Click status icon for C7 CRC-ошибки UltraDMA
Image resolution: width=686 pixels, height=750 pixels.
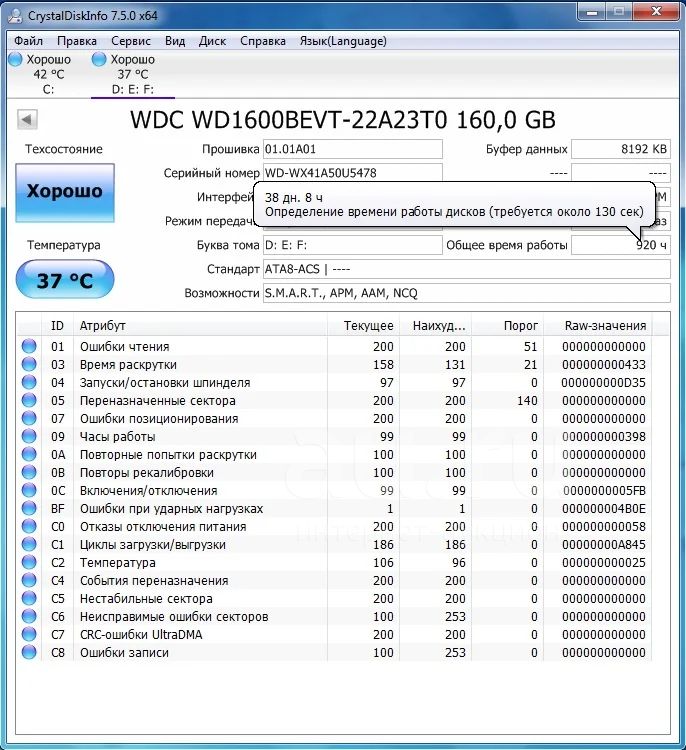[29, 634]
